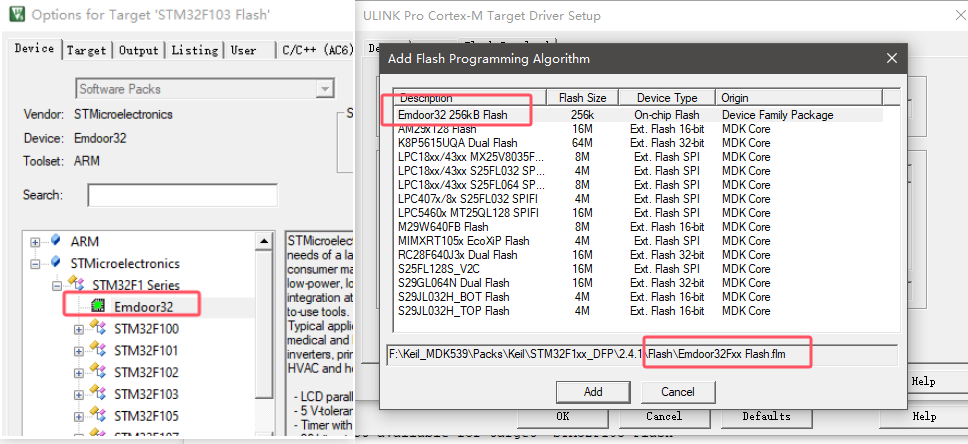The image size is (968, 444).
Task: Sort list by Flash Size column header
Action: pyautogui.click(x=582, y=98)
